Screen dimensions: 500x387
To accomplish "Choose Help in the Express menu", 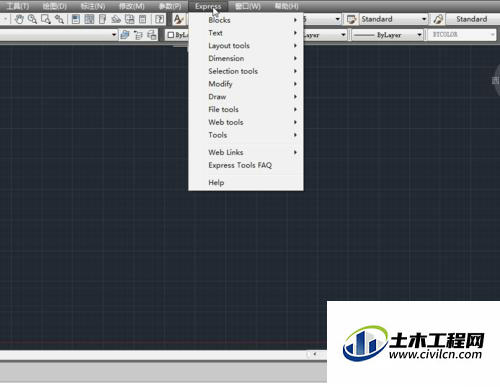I will (x=246, y=183).
